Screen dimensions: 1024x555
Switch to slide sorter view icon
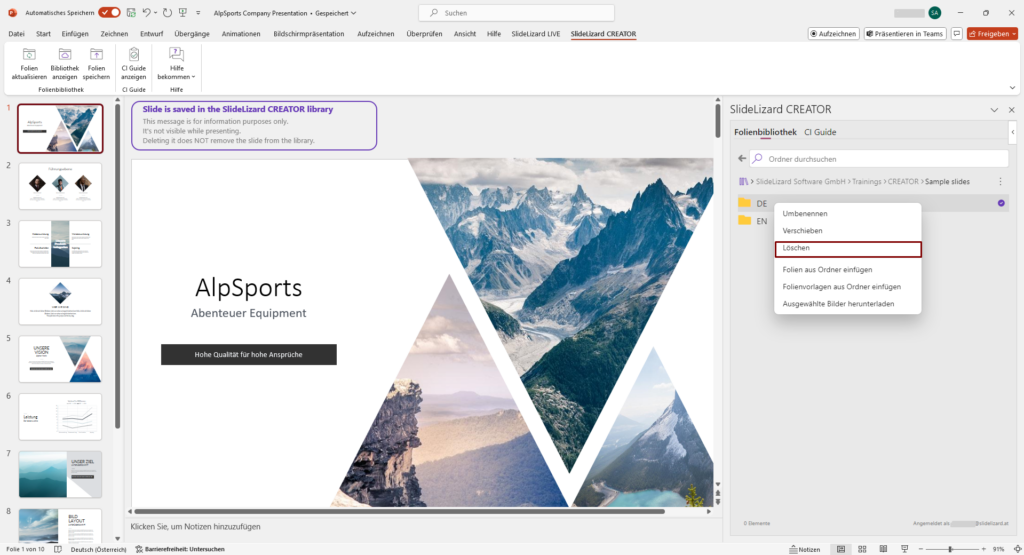tap(862, 549)
